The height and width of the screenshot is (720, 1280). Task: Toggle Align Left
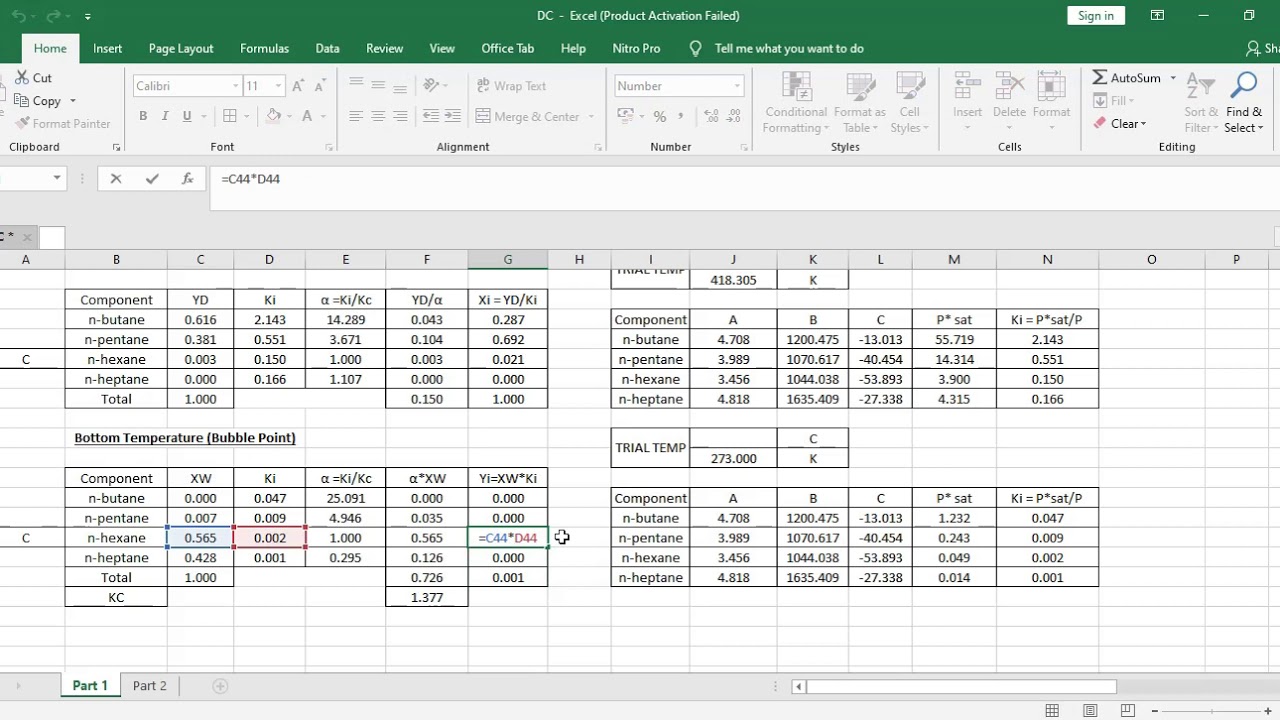[356, 116]
